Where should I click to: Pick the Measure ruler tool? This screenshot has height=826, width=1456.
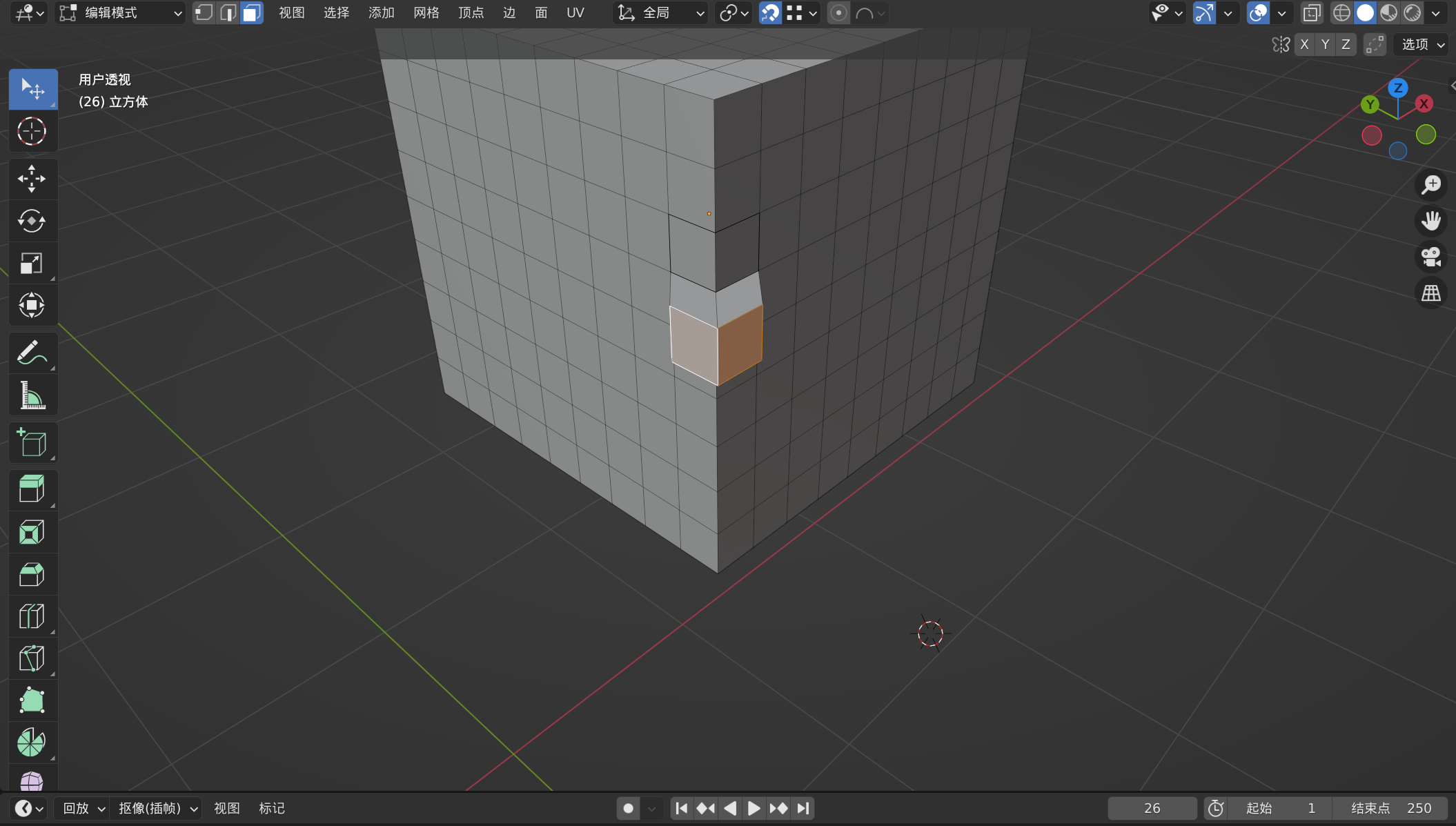pyautogui.click(x=32, y=395)
